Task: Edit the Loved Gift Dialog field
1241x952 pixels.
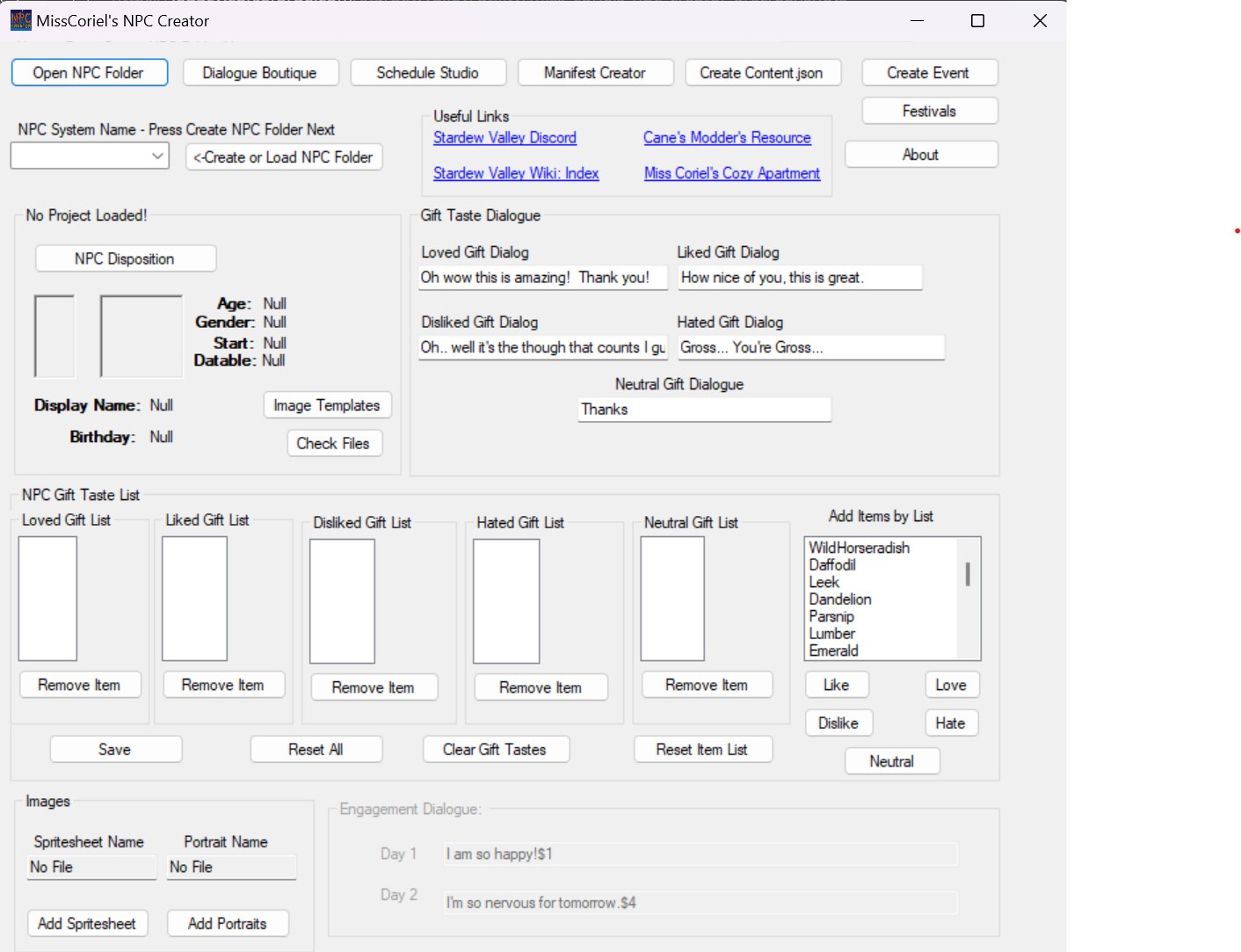Action: click(542, 278)
